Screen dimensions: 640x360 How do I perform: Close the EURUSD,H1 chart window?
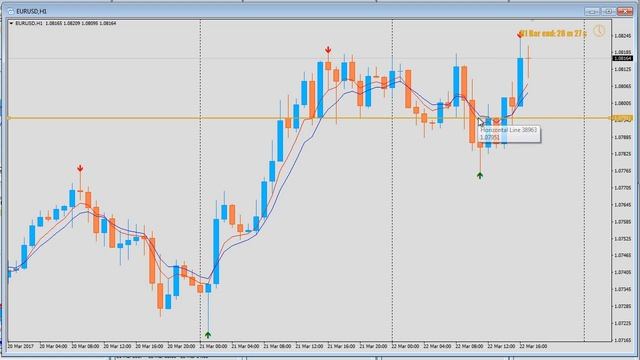click(624, 11)
